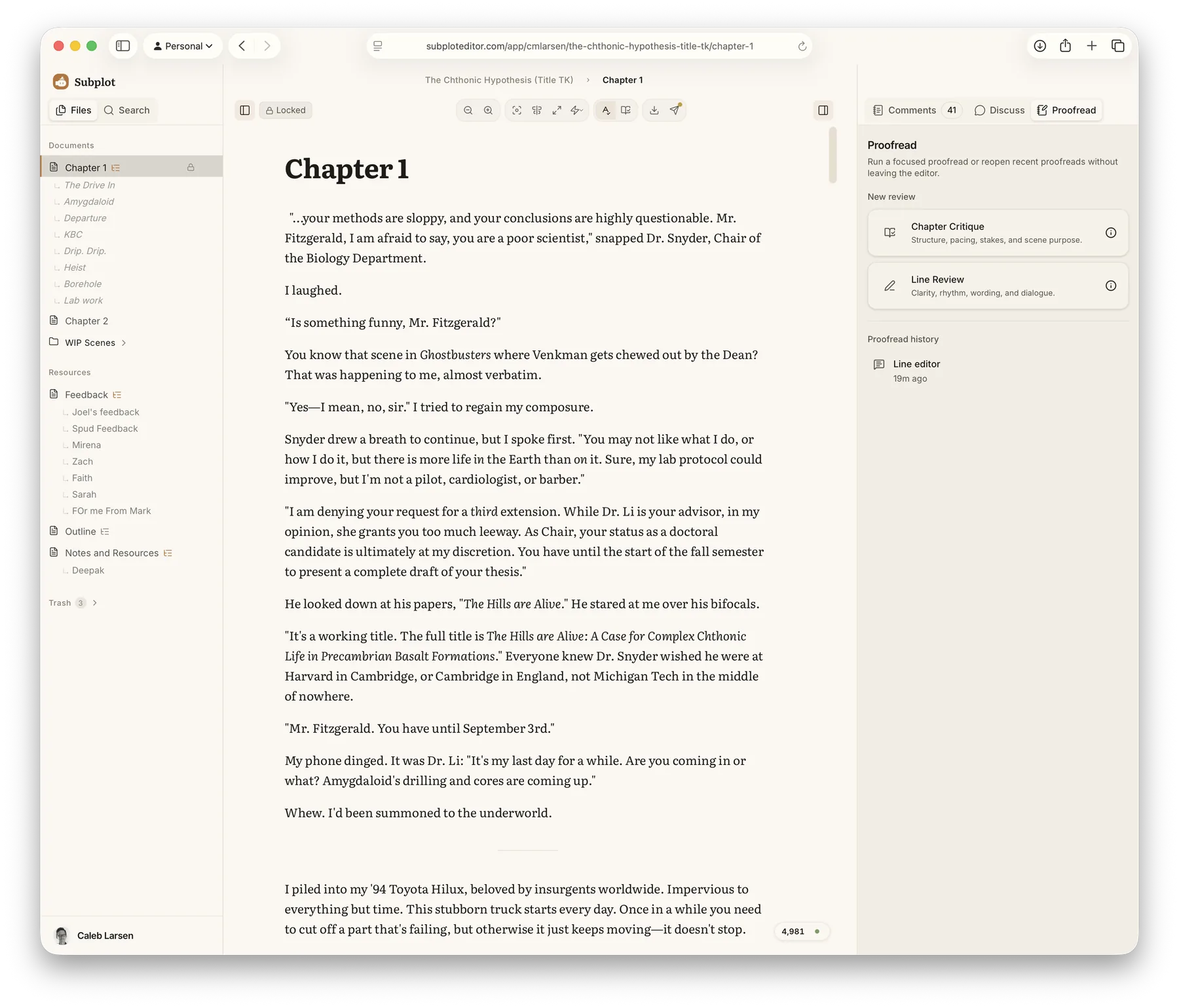This screenshot has height=1008, width=1179.
Task: Start a Line Review
Action: pyautogui.click(x=998, y=286)
